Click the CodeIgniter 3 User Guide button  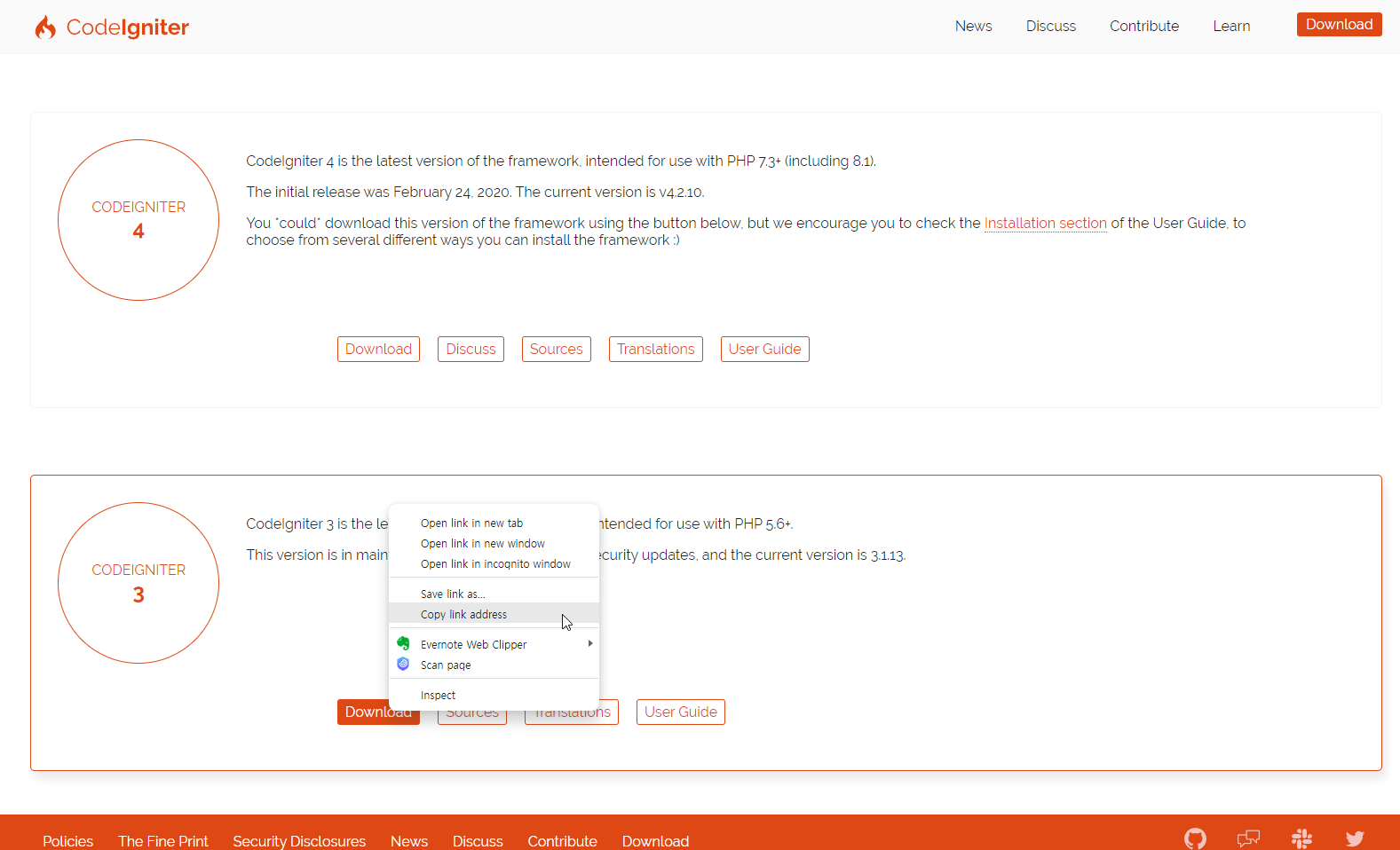pos(680,712)
